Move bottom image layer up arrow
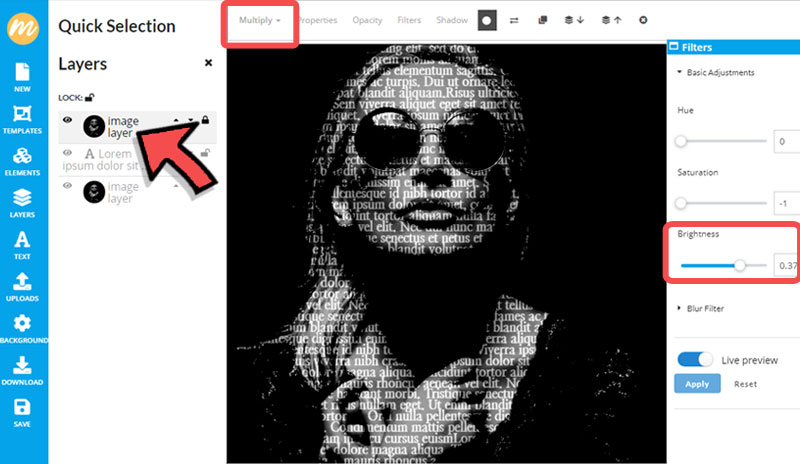 (176, 186)
